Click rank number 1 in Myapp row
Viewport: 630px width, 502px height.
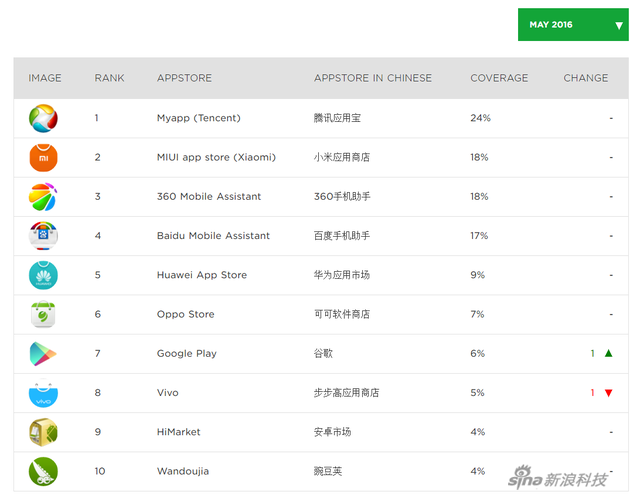[96, 118]
